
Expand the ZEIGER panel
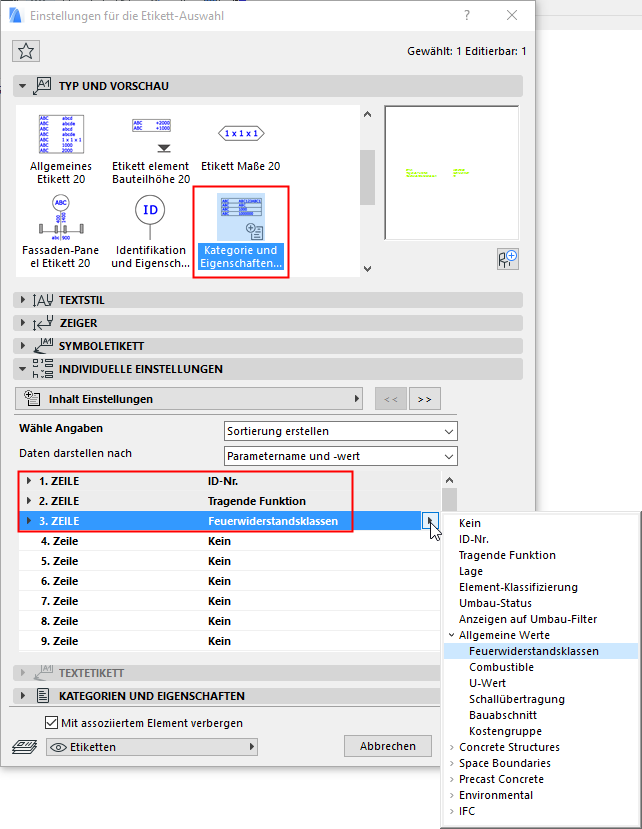(22, 323)
